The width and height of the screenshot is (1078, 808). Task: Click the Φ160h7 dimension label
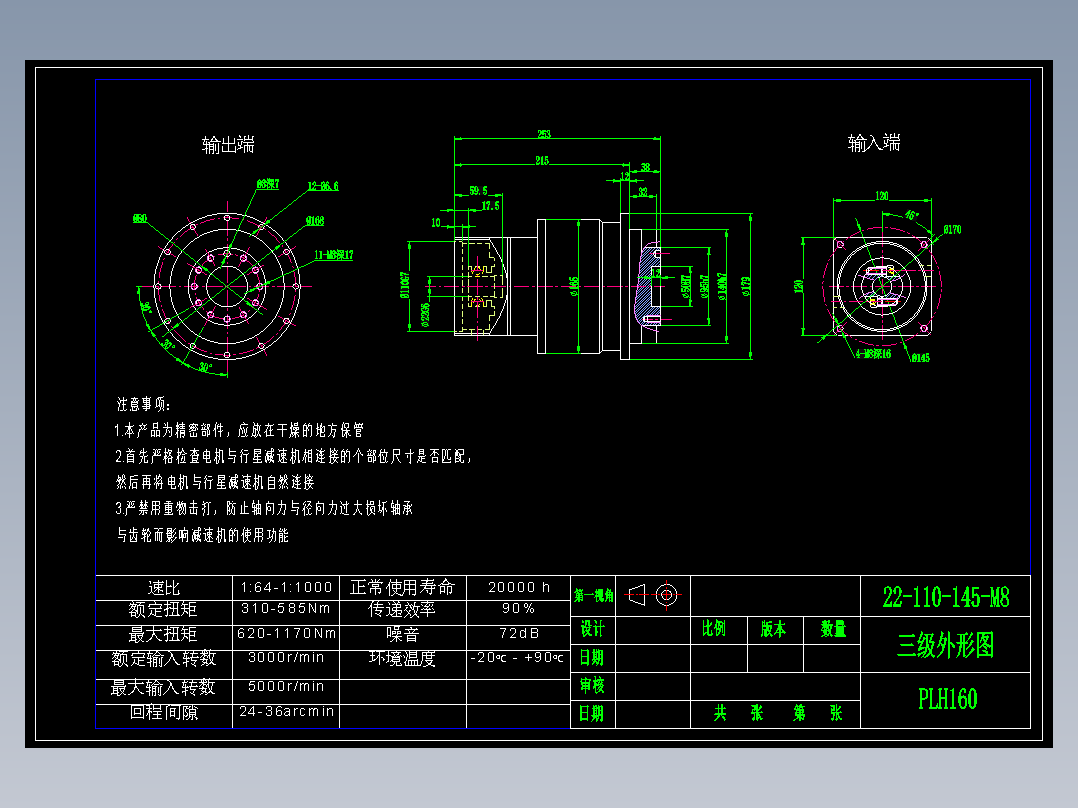click(x=721, y=285)
